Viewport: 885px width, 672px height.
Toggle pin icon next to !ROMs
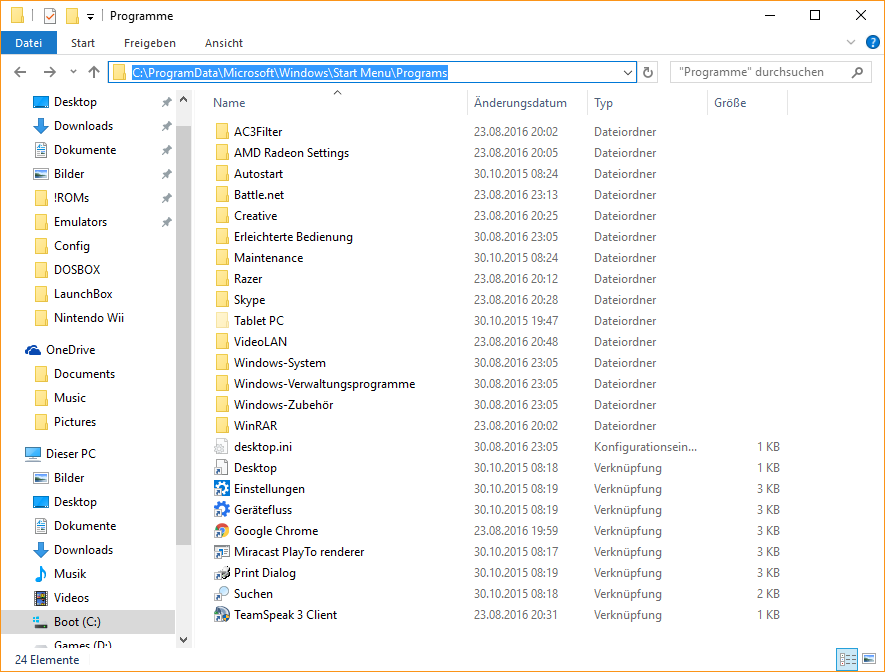pos(167,198)
